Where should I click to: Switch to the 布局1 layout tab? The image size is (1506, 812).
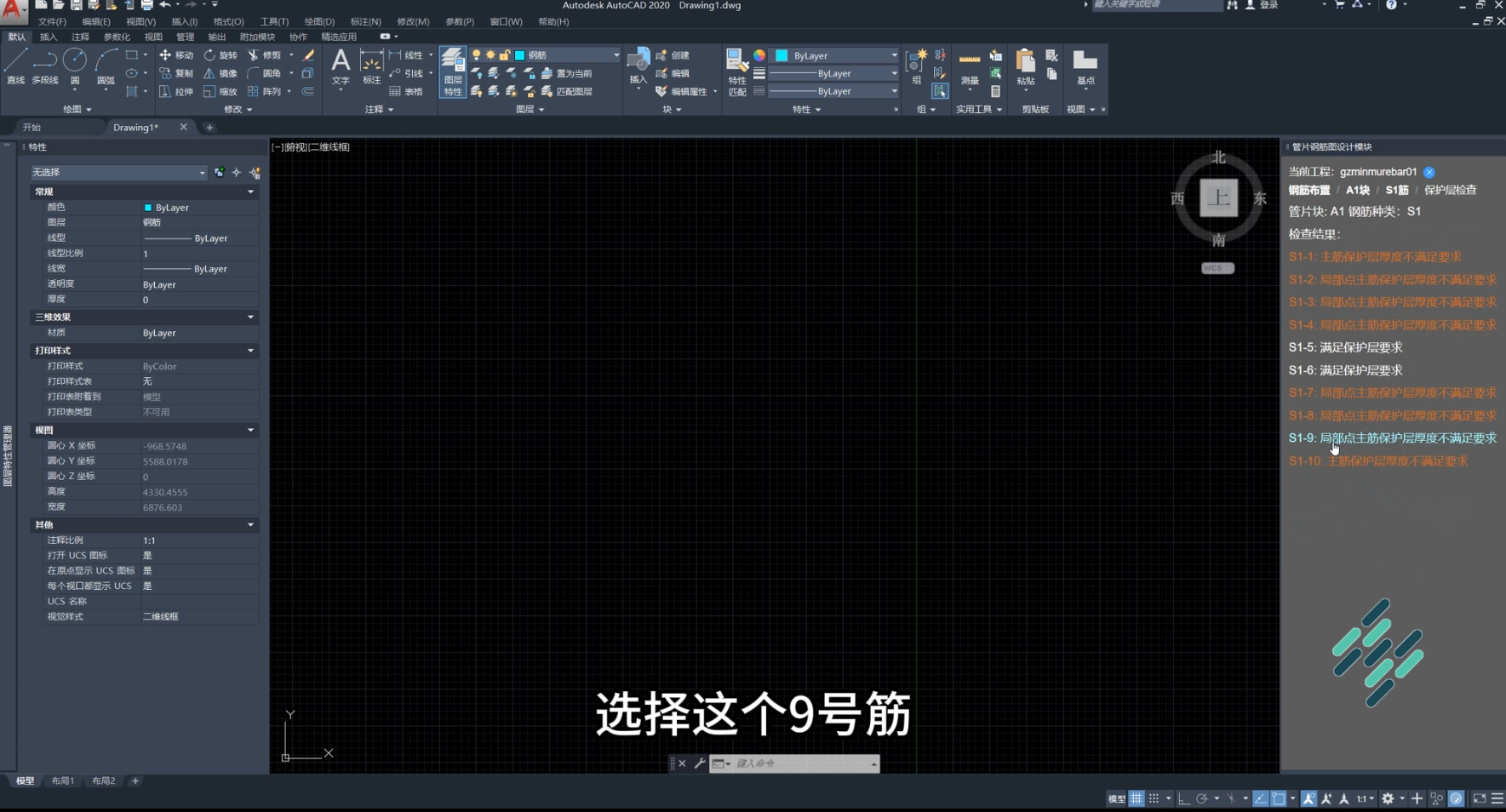click(62, 781)
